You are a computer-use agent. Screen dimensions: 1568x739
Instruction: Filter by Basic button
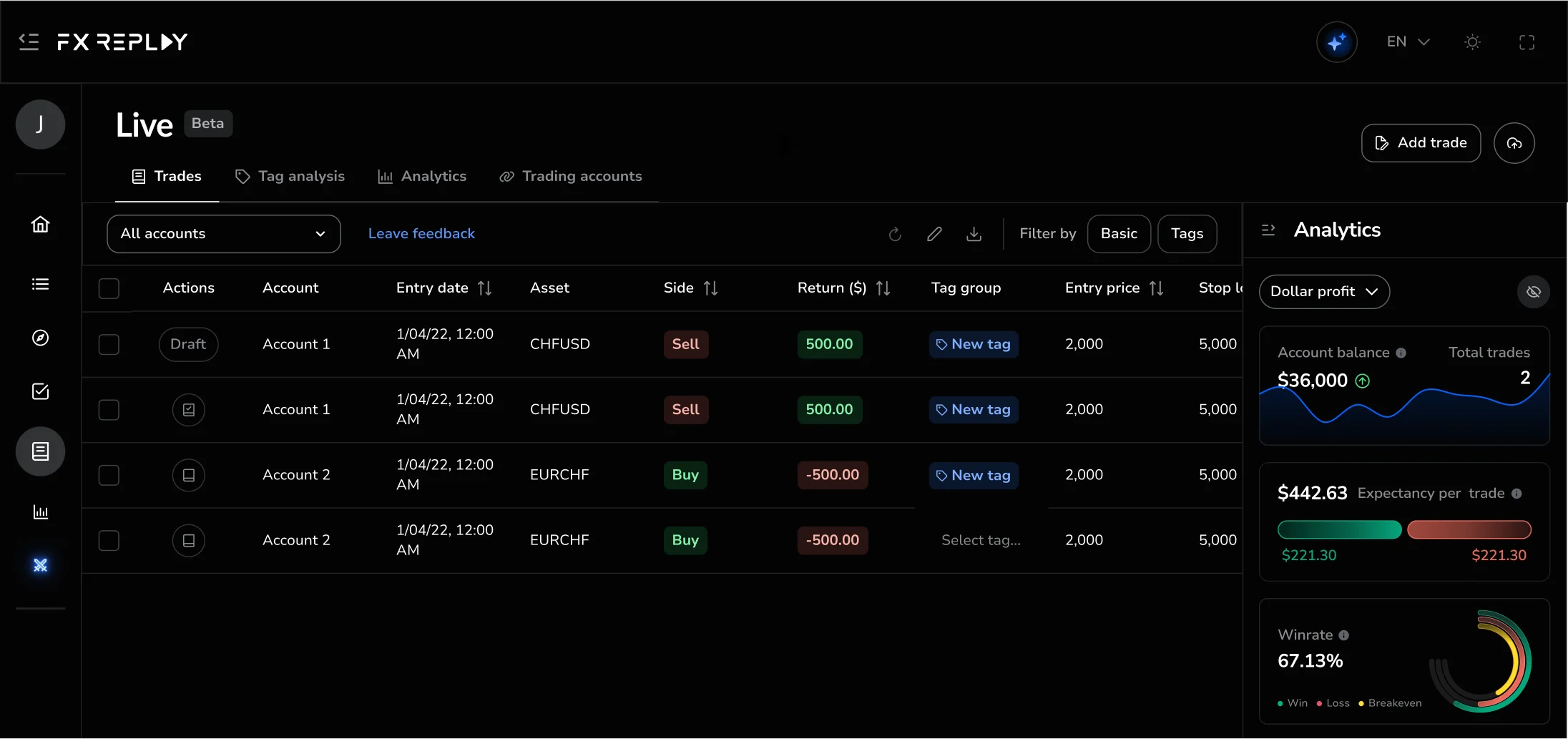[x=1119, y=234]
